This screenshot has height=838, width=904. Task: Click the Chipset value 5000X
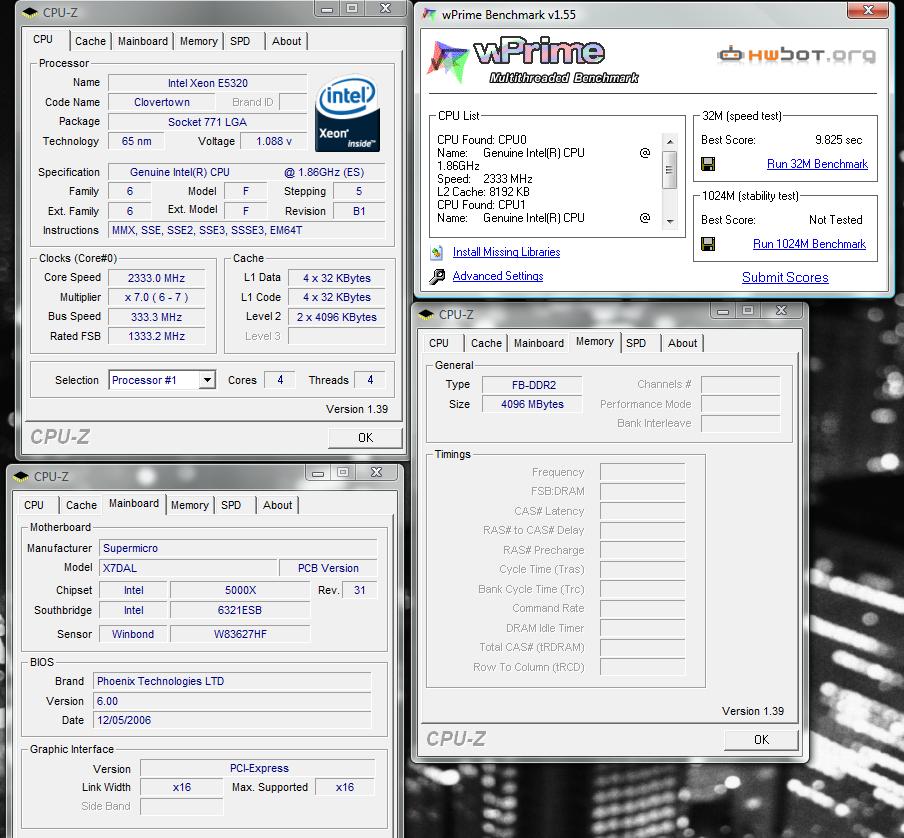pyautogui.click(x=240, y=590)
